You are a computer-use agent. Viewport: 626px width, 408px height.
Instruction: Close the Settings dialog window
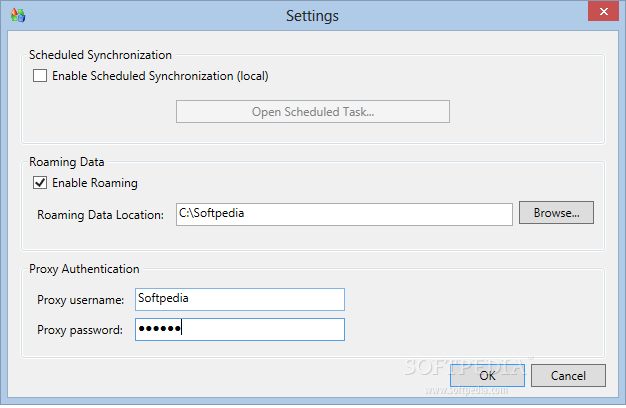pos(603,11)
